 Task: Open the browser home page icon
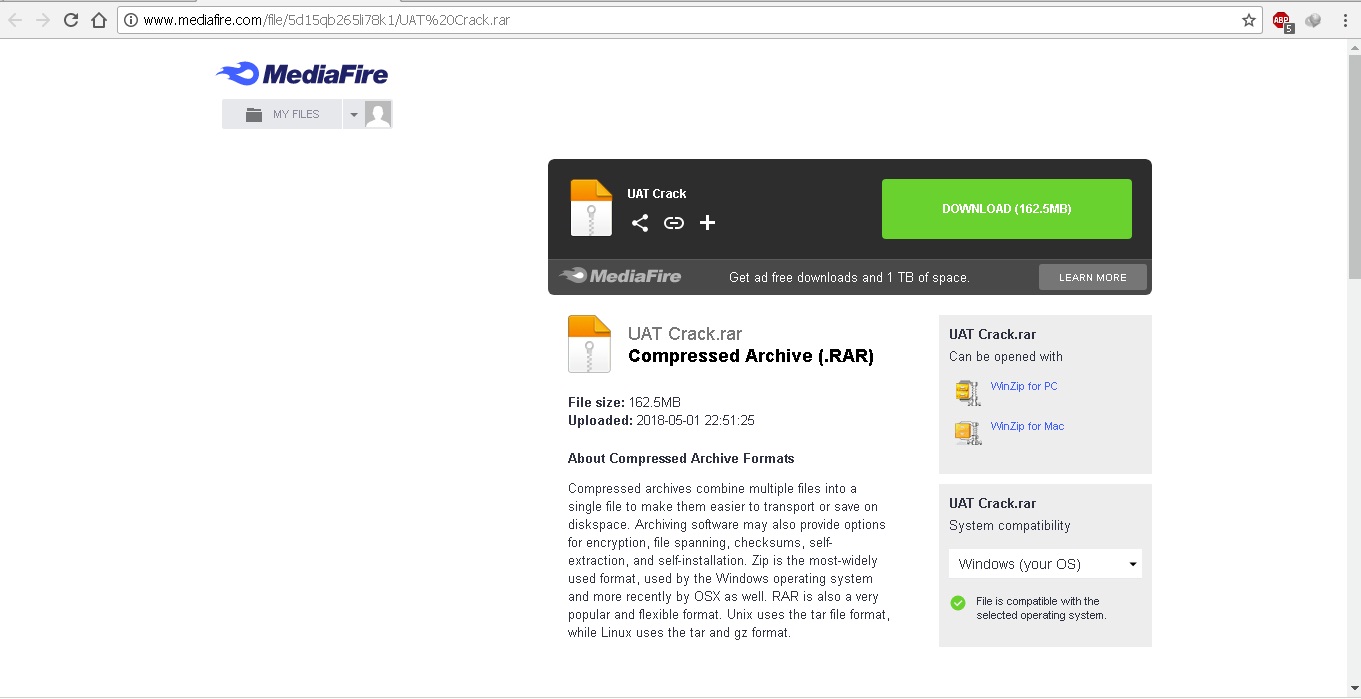98,20
